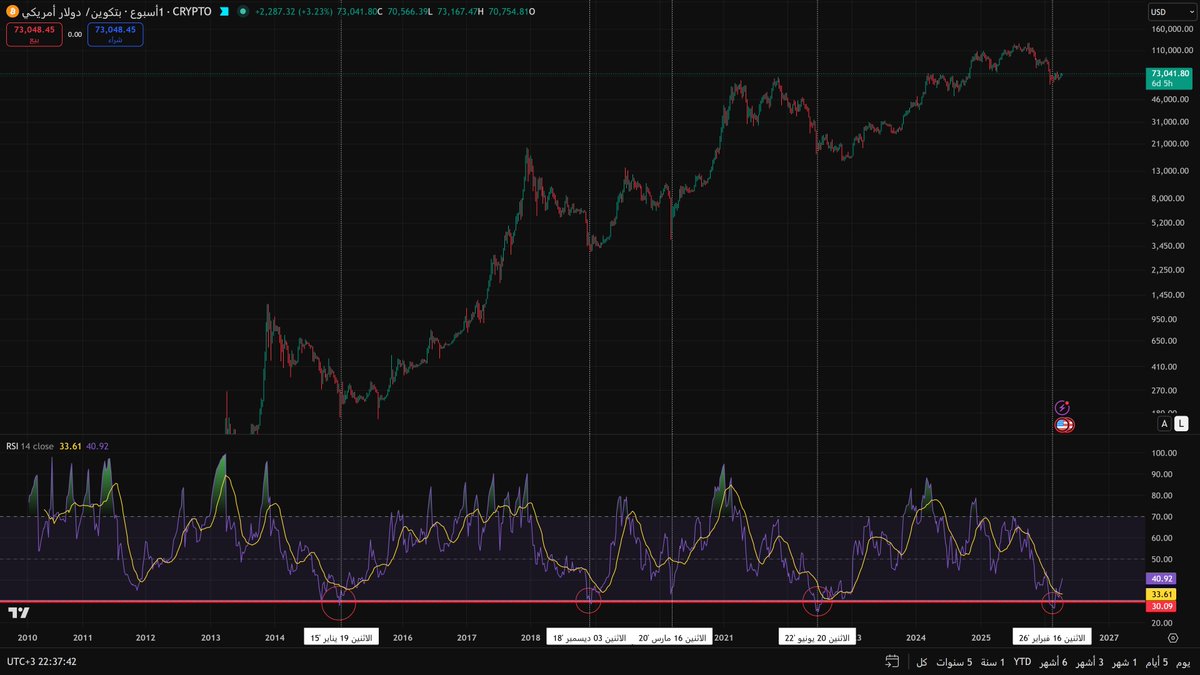This screenshot has width=1200, height=675.
Task: Select the 1 يوم range
Action: pyautogui.click(x=1183, y=662)
